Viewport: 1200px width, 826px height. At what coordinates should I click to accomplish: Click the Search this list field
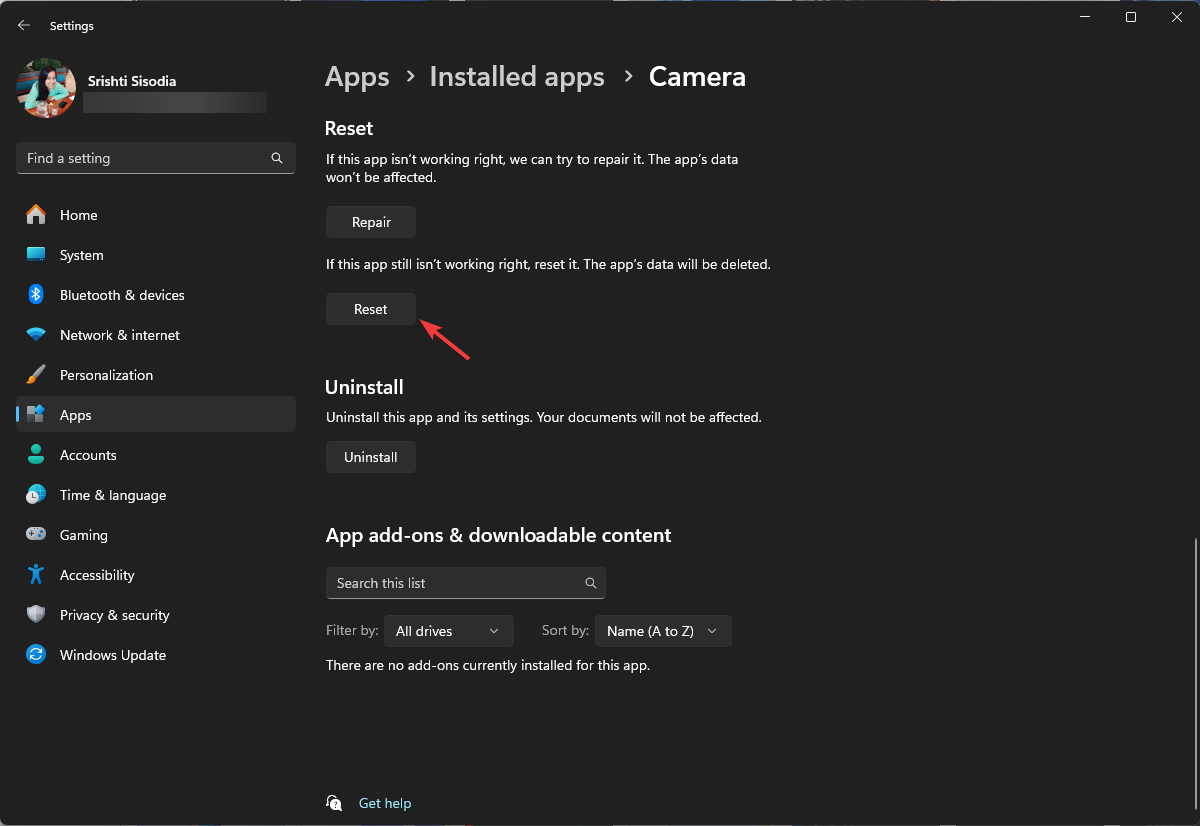point(465,583)
